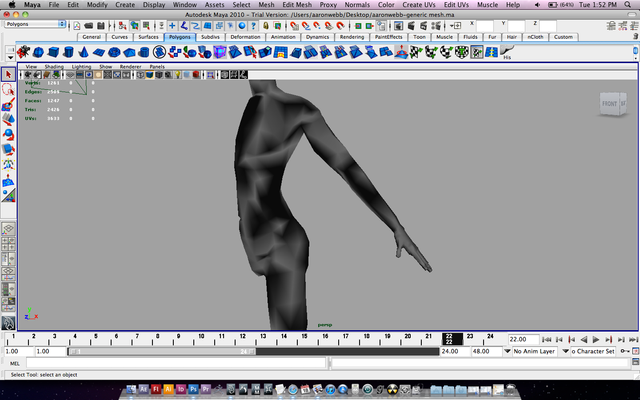Select the arrow Select tool in toolbox
640x400 pixels.
pyautogui.click(x=8, y=74)
